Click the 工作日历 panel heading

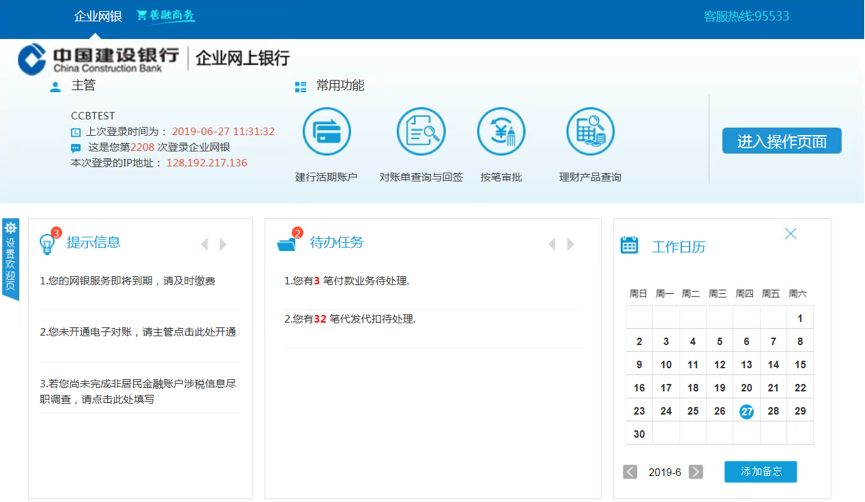(x=679, y=247)
